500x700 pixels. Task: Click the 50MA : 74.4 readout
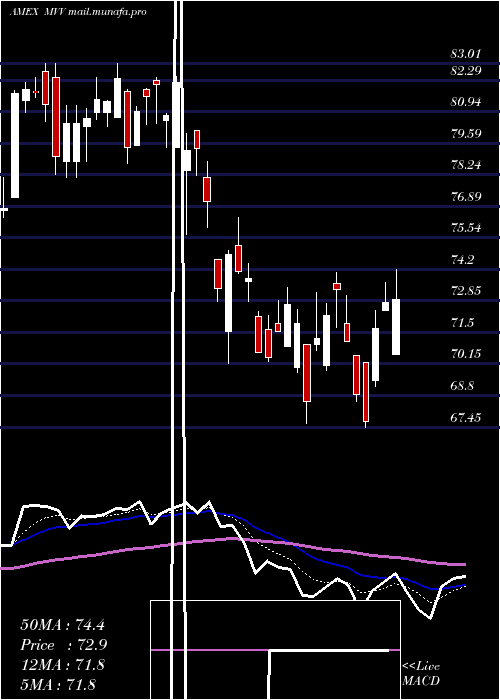click(x=62, y=625)
